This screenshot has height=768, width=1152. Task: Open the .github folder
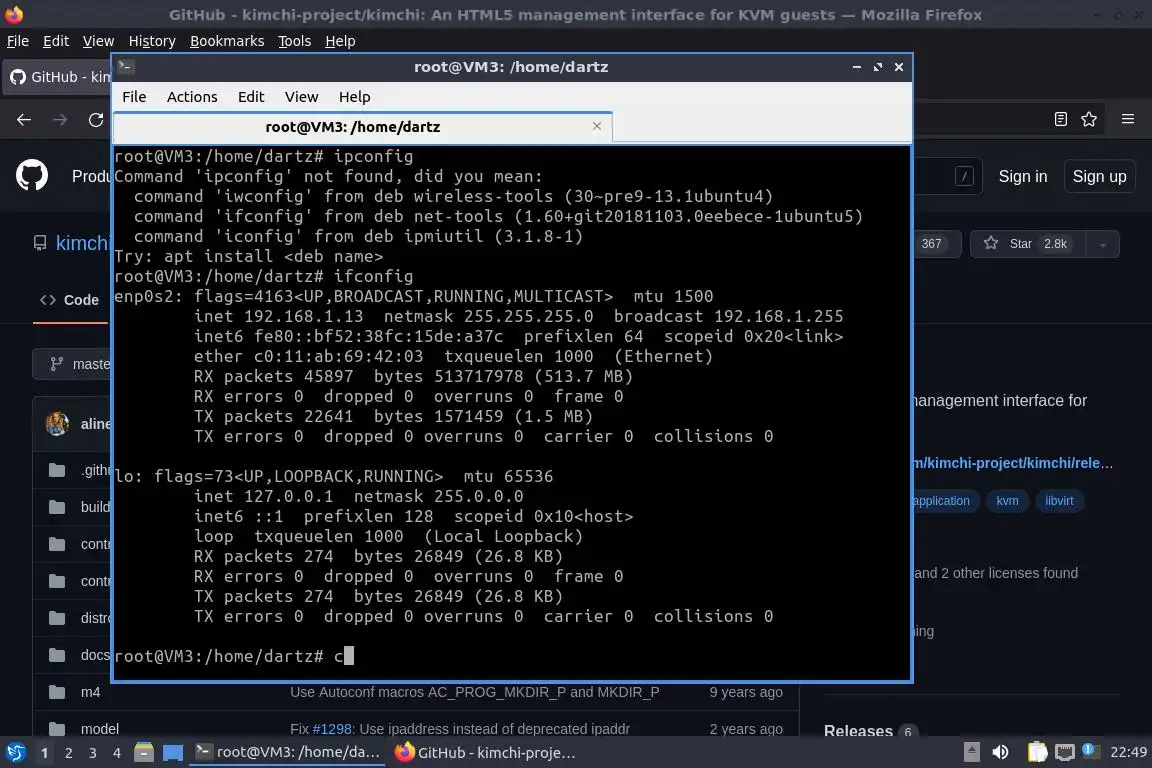click(96, 470)
